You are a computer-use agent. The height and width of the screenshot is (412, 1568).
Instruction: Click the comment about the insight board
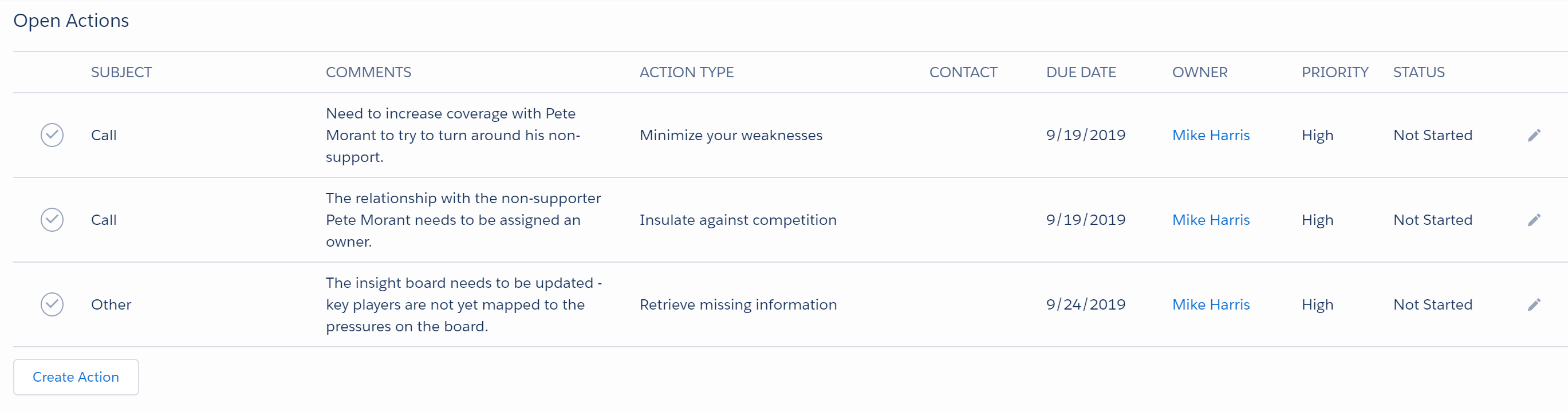coord(464,304)
